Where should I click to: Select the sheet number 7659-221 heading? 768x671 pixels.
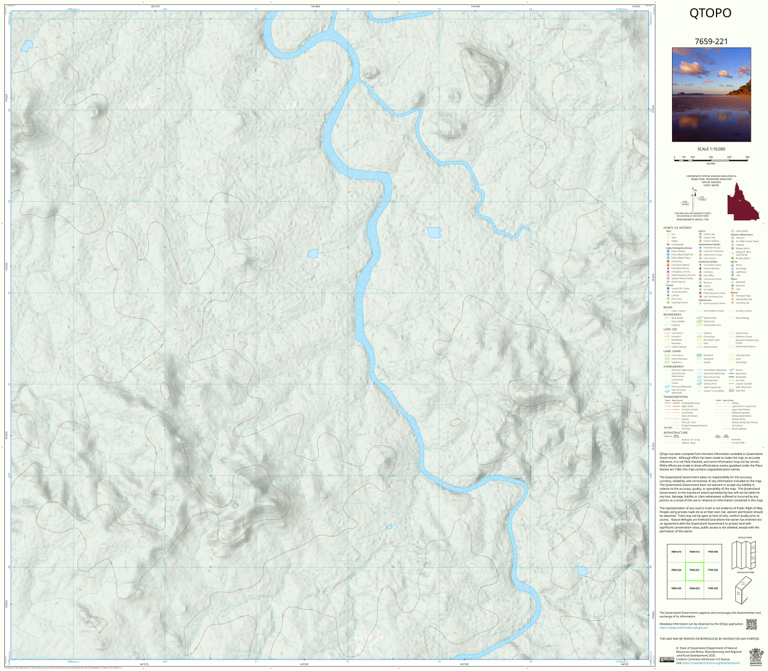click(x=711, y=42)
